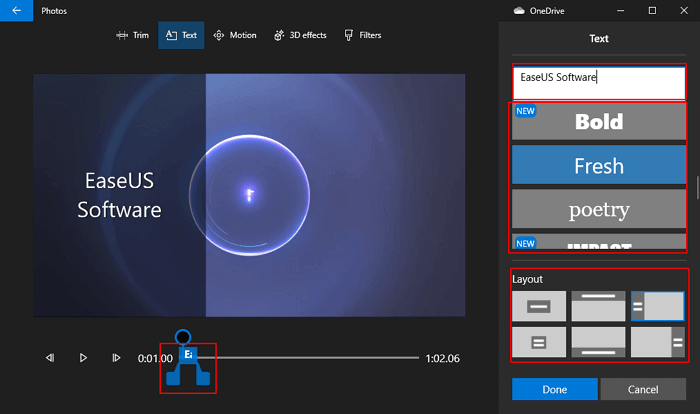Image resolution: width=700 pixels, height=414 pixels.
Task: Select the right side text layout
Action: [657, 343]
